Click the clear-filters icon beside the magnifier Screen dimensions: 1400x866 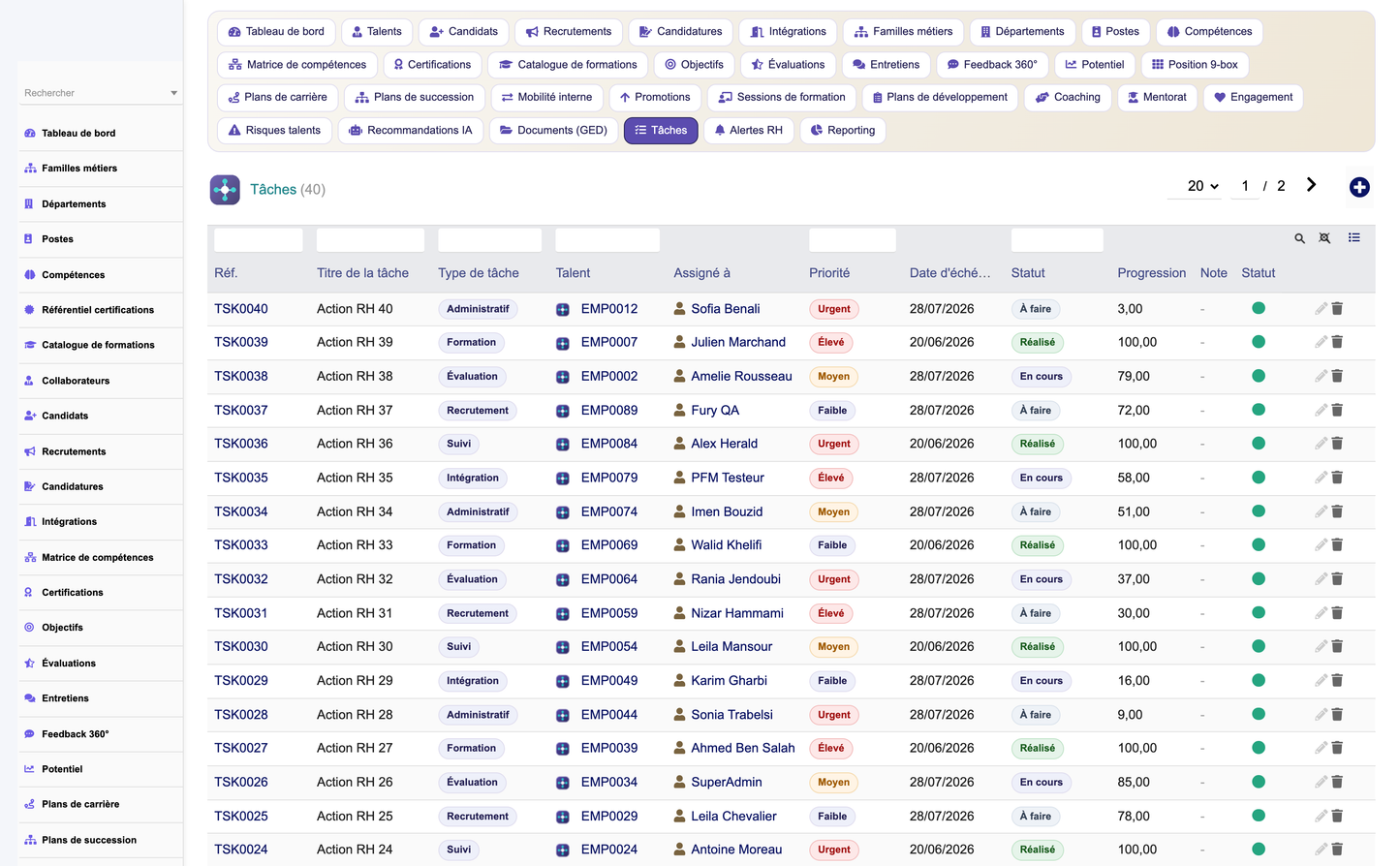(x=1324, y=238)
